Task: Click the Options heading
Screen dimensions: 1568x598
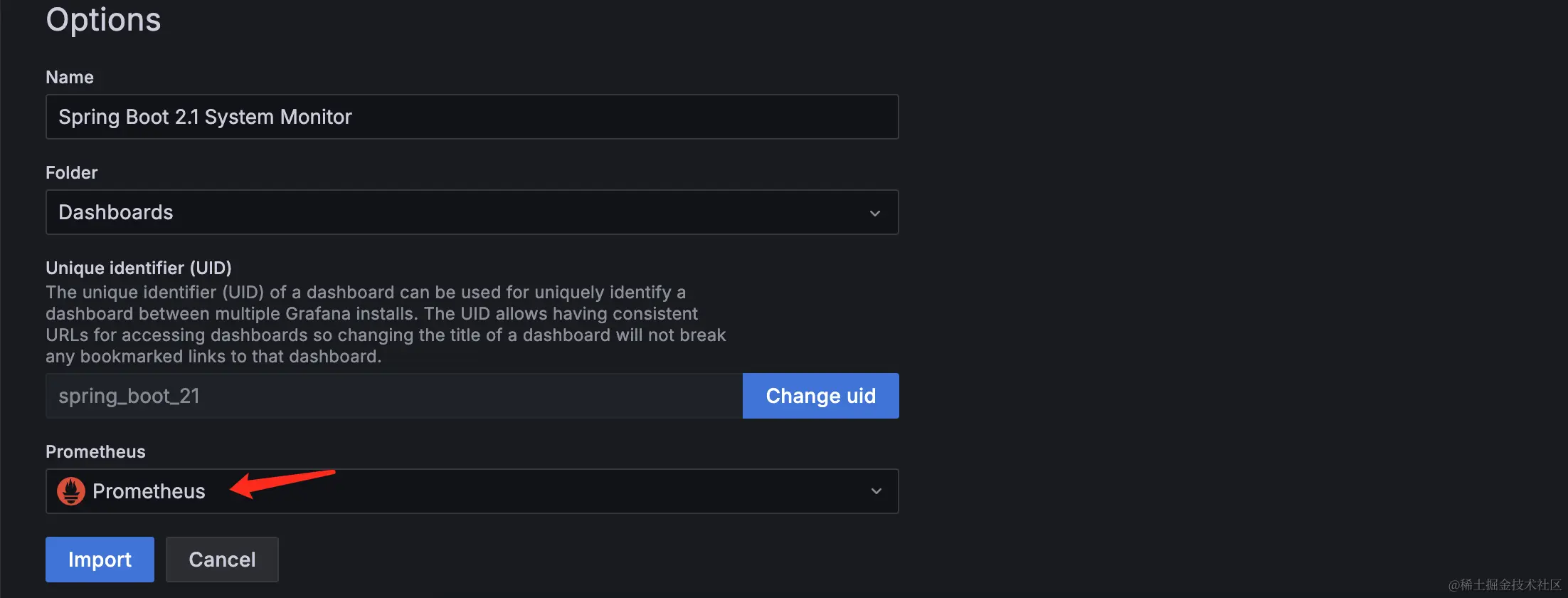Action: click(103, 19)
